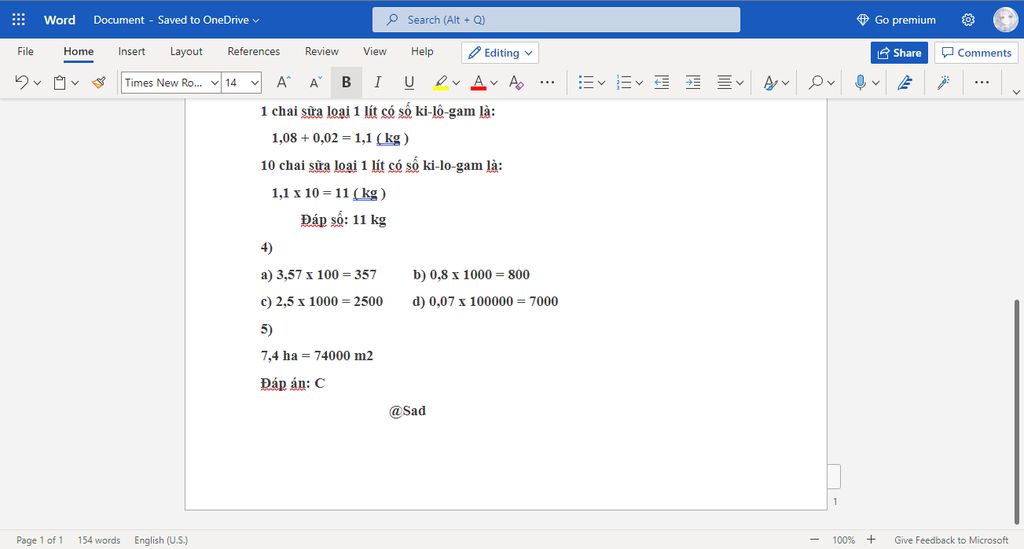Expand the highlight color dropdown arrow
This screenshot has height=549, width=1024.
click(456, 83)
